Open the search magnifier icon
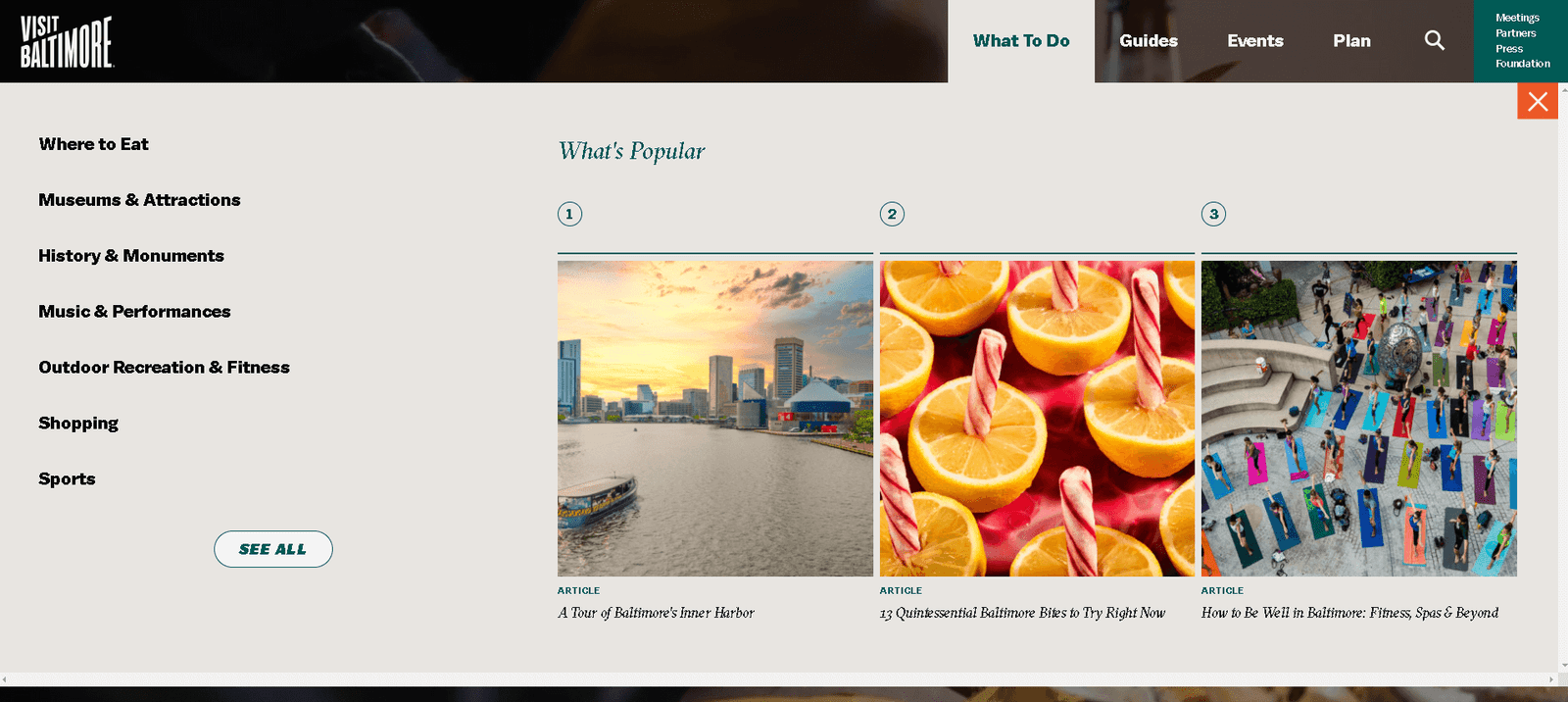This screenshot has width=1568, height=702. [1434, 40]
